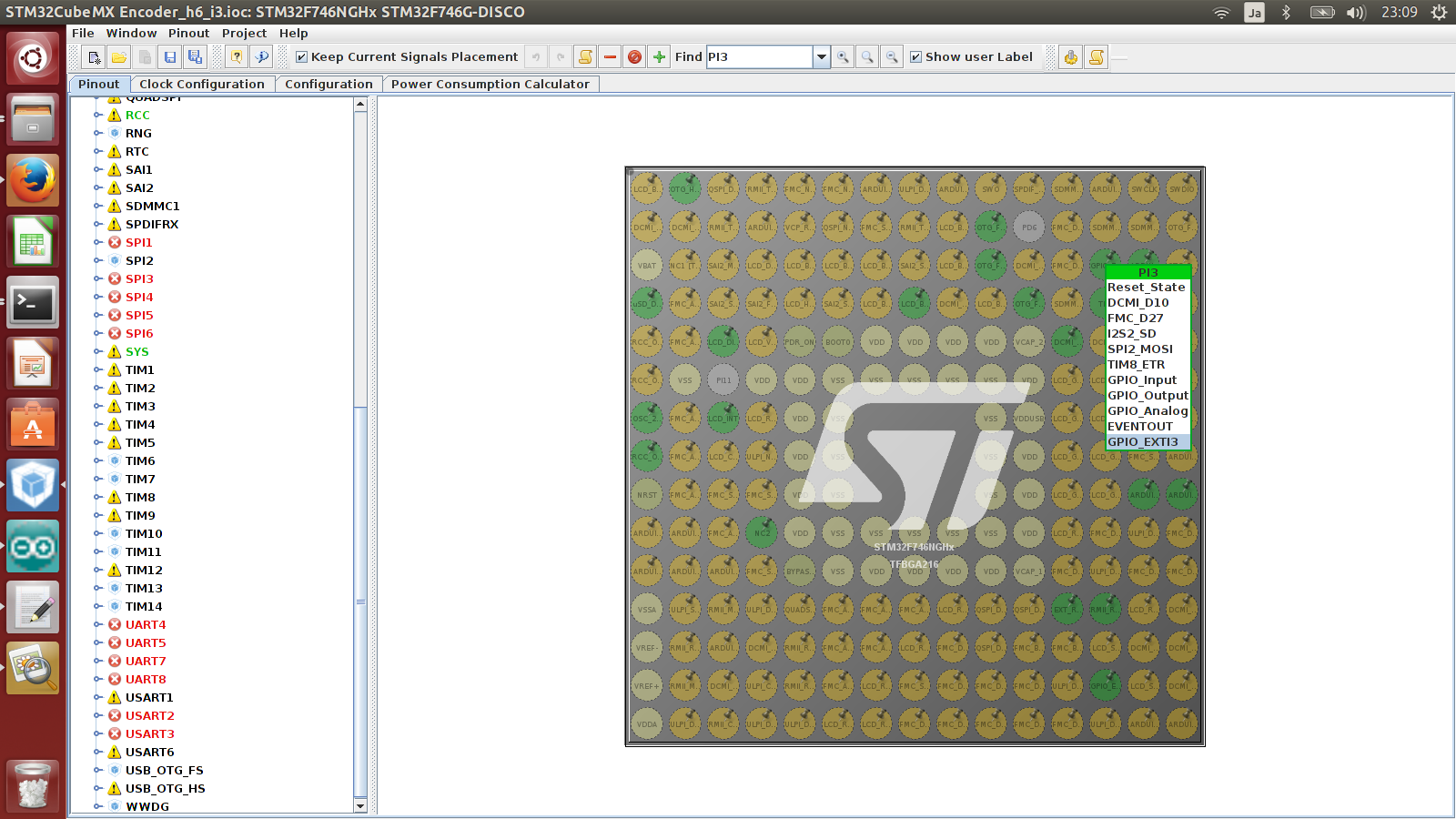Image resolution: width=1456 pixels, height=819 pixels.
Task: Toggle Keep Current Signals Placement checkbox
Action: pos(302,57)
